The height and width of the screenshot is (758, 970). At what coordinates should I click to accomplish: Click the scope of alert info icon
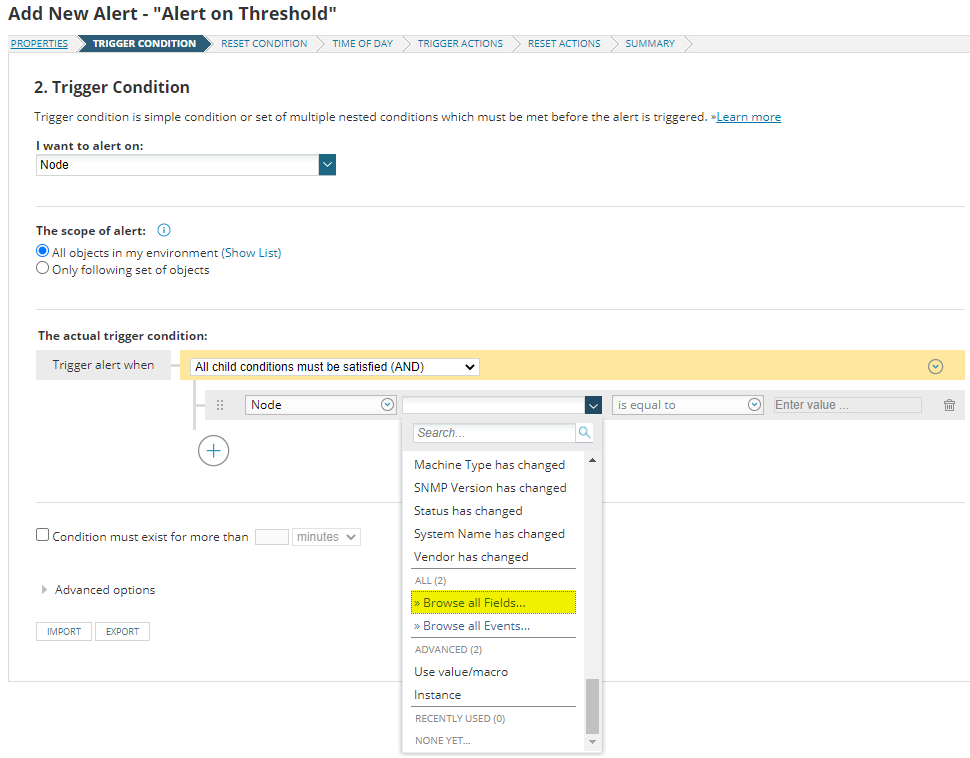tap(165, 231)
